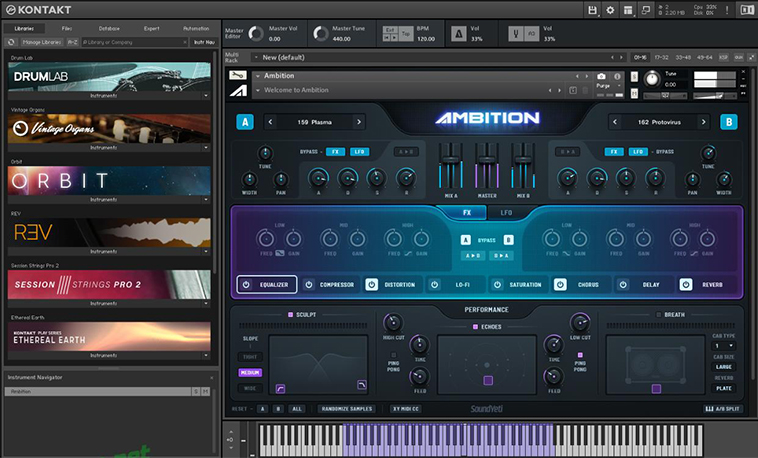Toggle the rack view layout icon
758x458 pixels.
(628, 10)
